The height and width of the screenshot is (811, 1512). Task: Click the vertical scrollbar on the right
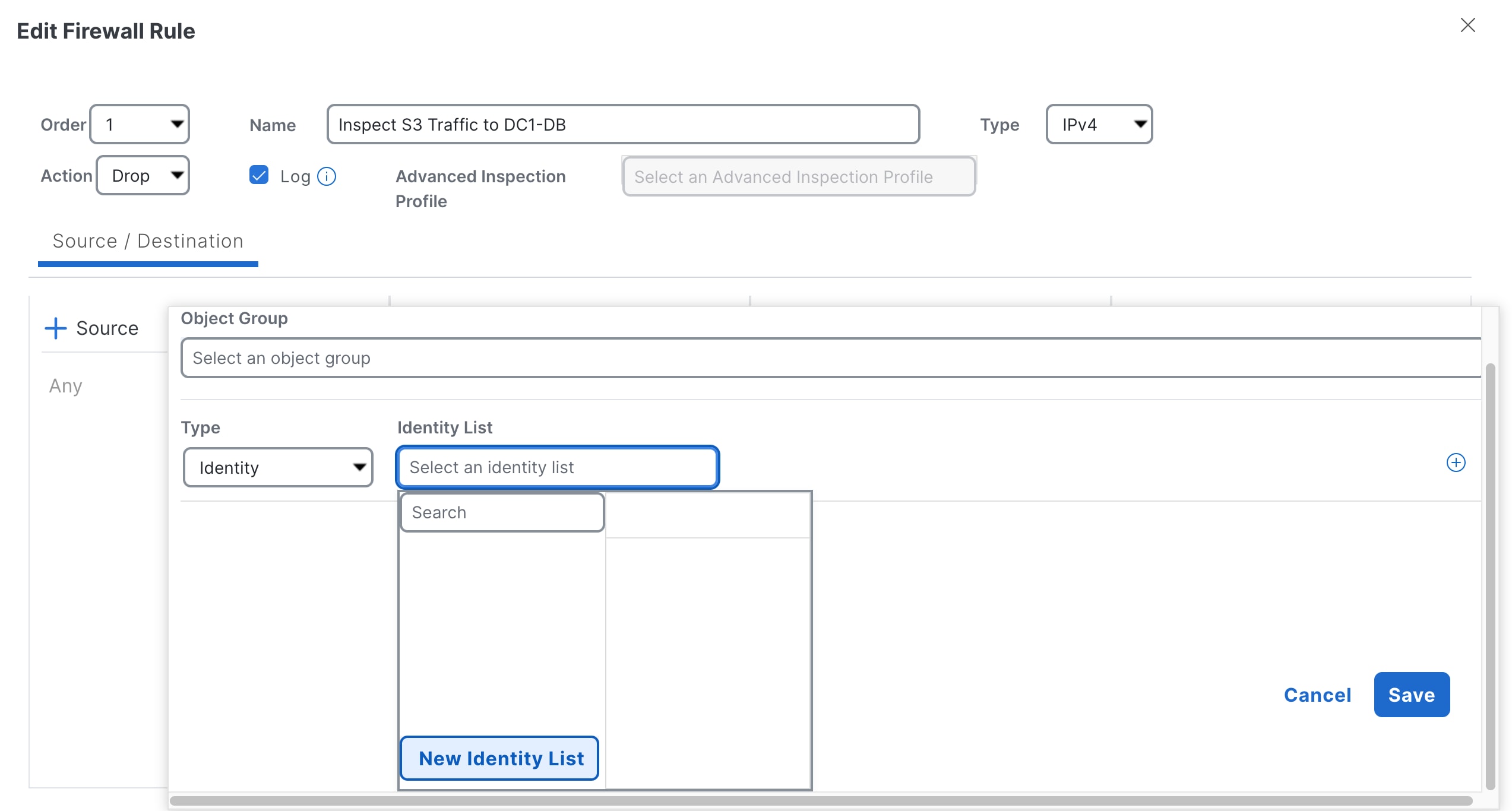coord(1489,575)
